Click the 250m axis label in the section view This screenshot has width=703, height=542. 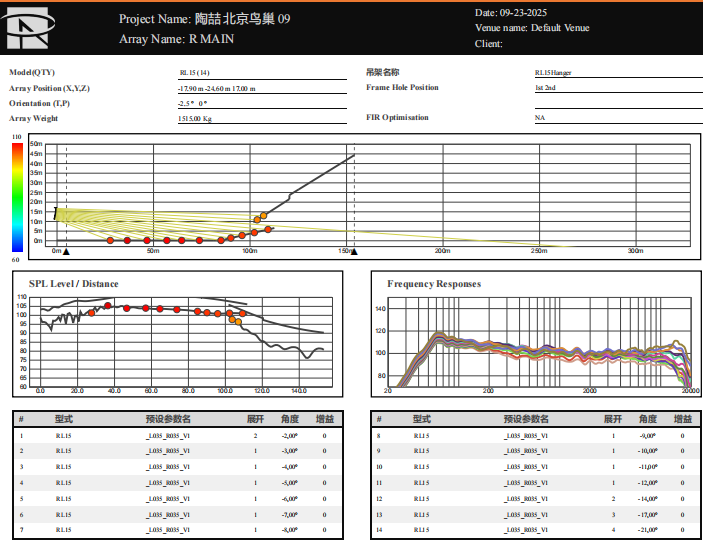coord(539,251)
